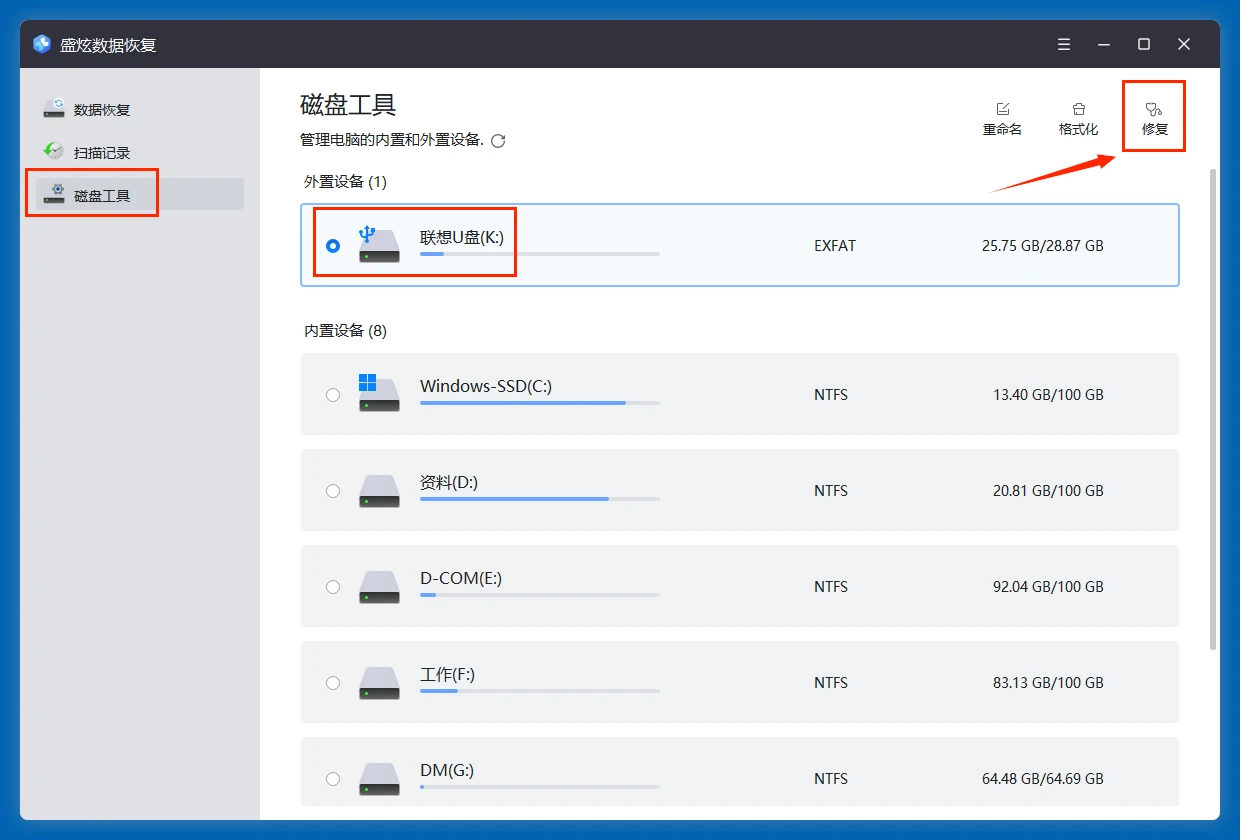The height and width of the screenshot is (840, 1240).
Task: Select the 联想U盘(K:) radio button
Action: click(333, 245)
